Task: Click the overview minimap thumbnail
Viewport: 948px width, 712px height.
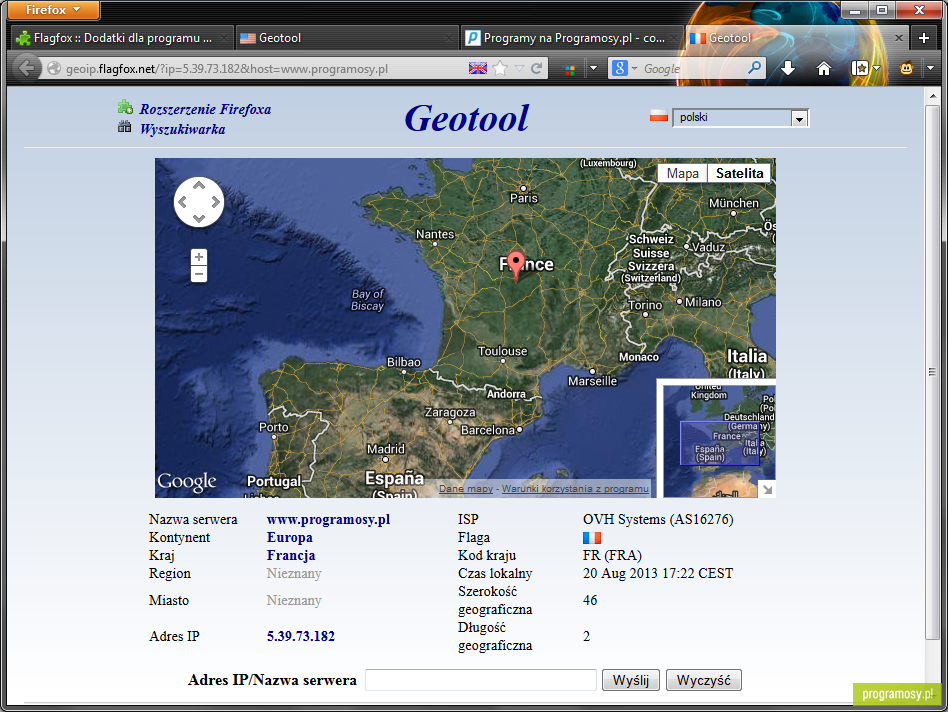Action: coord(719,441)
